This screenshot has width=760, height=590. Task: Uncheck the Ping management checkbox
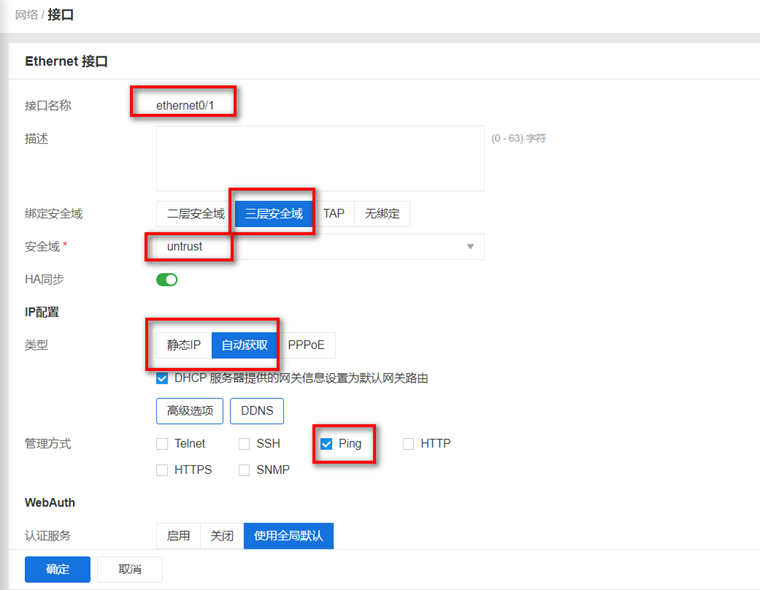[327, 443]
